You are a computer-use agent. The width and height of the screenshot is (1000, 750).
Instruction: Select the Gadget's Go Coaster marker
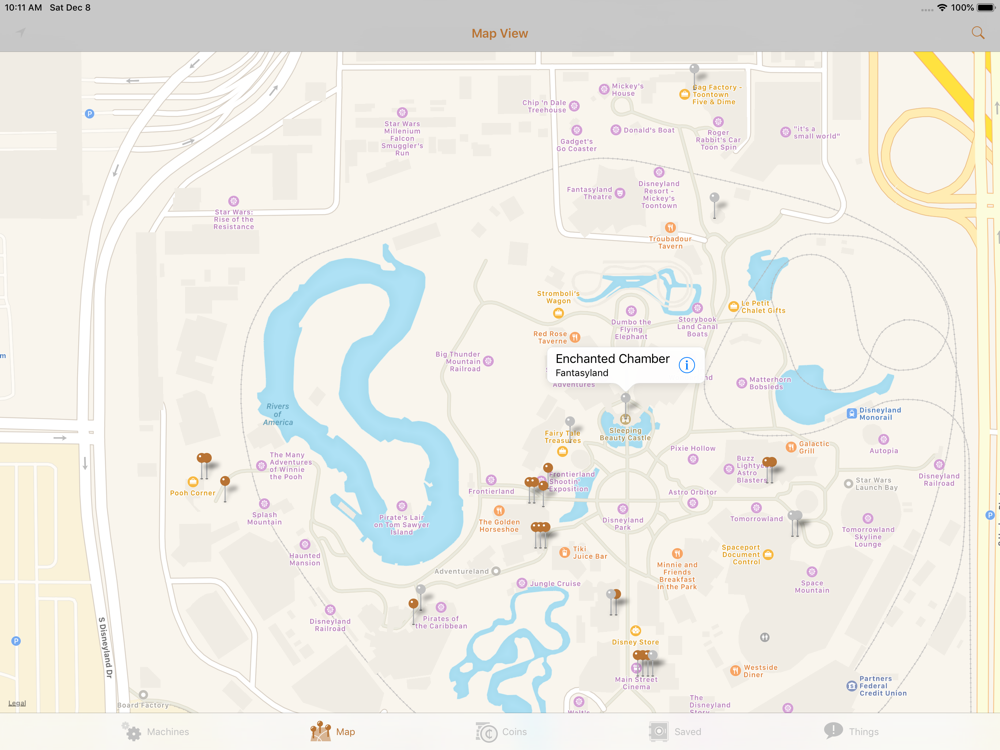[x=577, y=130]
